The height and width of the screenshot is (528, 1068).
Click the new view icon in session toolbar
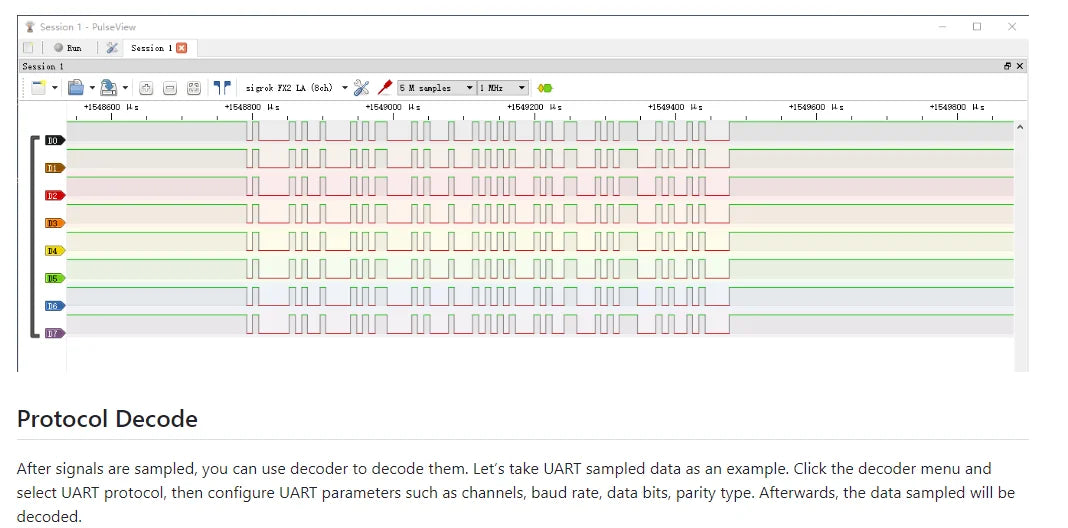39,88
